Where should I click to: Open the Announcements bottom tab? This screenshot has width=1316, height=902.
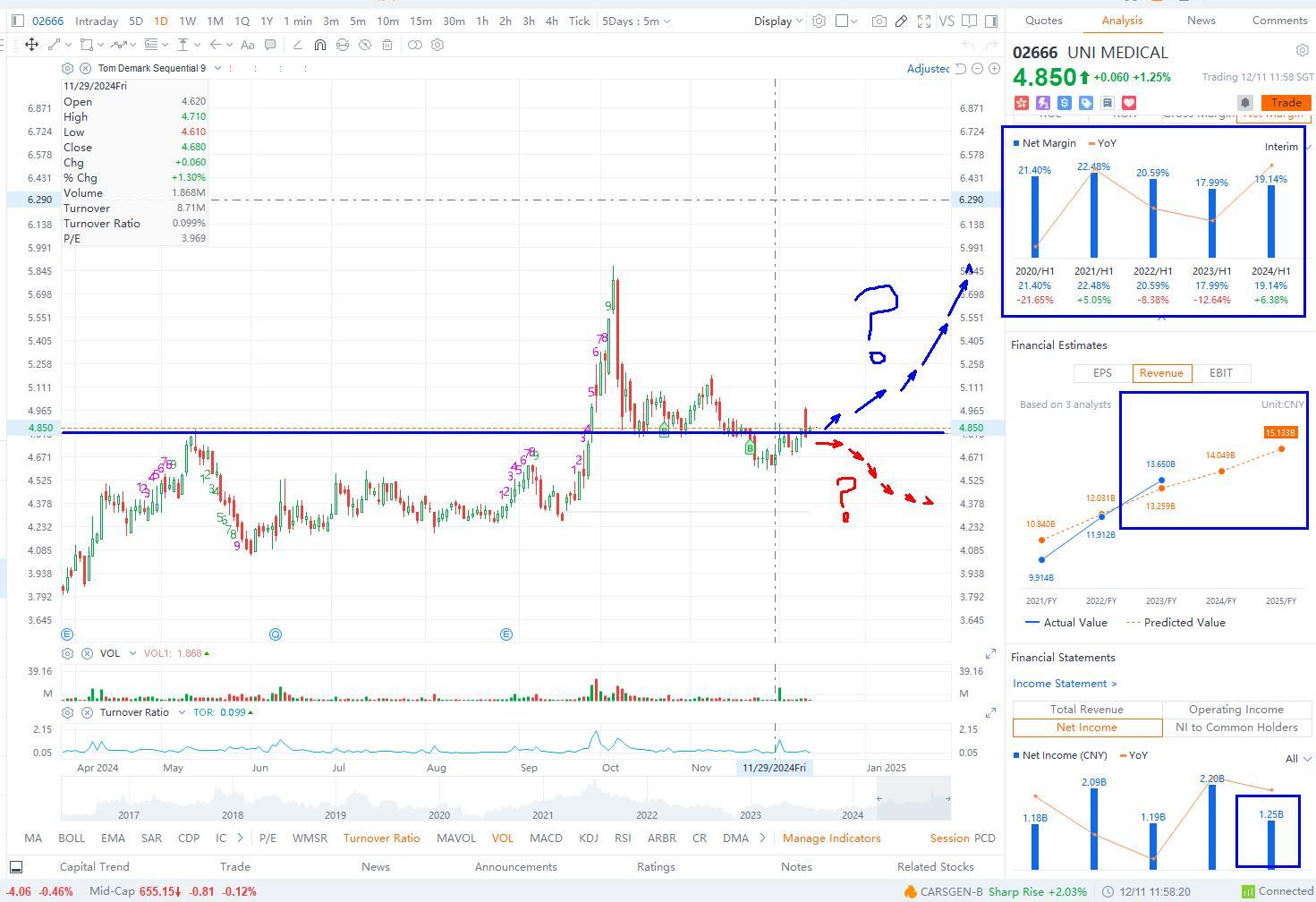pos(516,867)
